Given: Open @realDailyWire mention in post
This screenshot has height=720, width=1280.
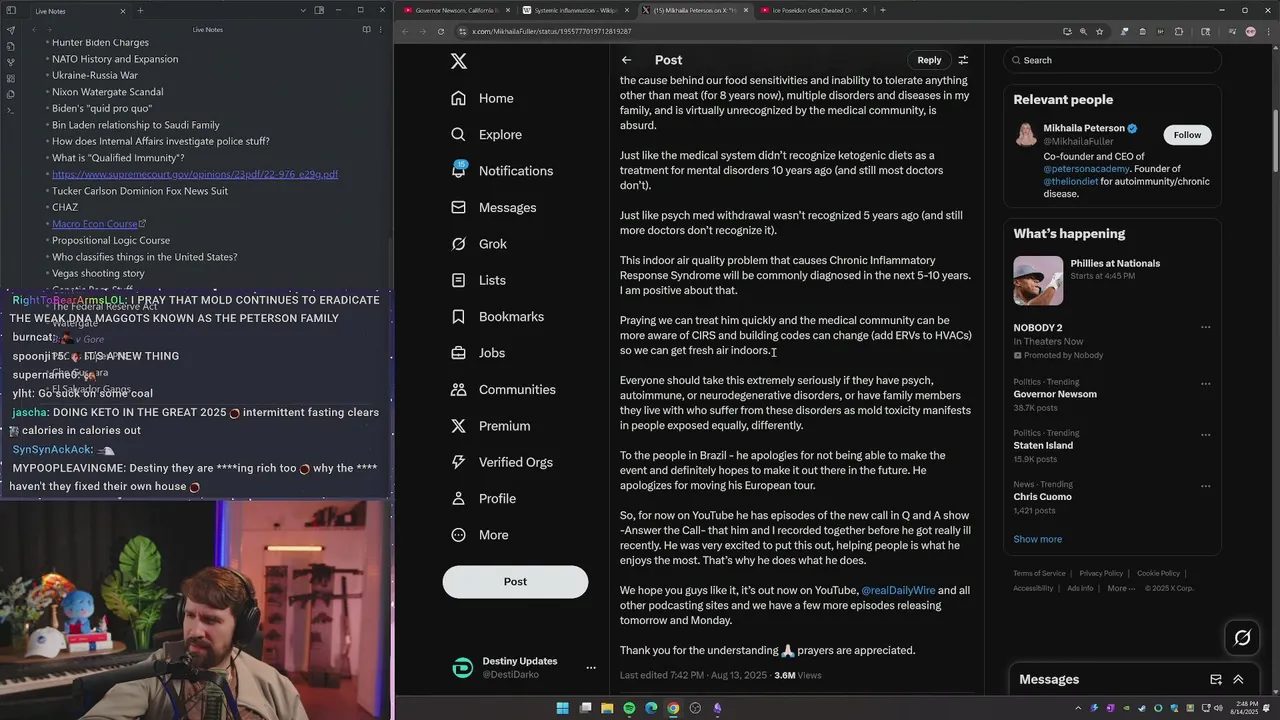Looking at the screenshot, I should pos(898,591).
